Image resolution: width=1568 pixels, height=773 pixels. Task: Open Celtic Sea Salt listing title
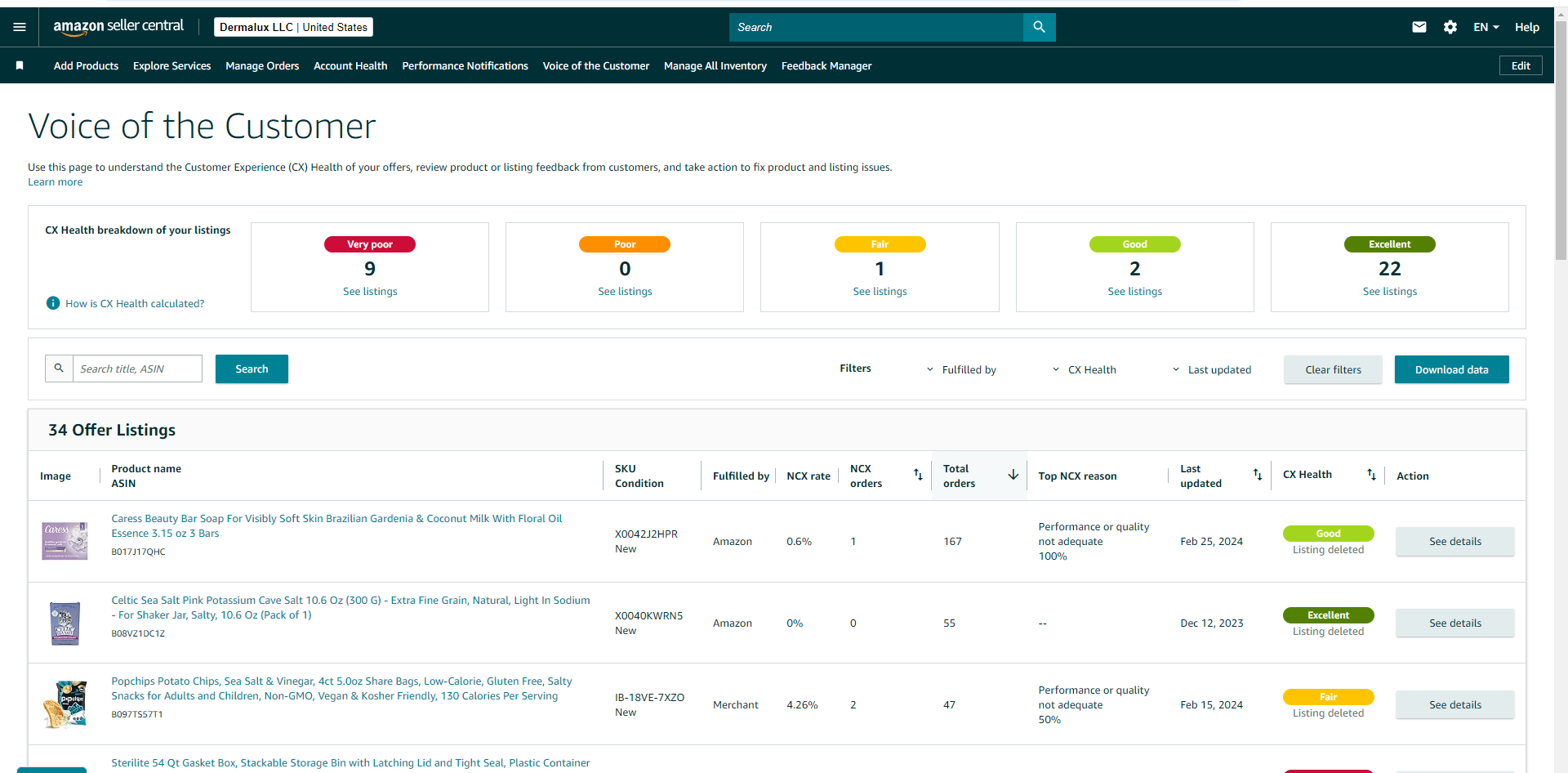point(350,607)
